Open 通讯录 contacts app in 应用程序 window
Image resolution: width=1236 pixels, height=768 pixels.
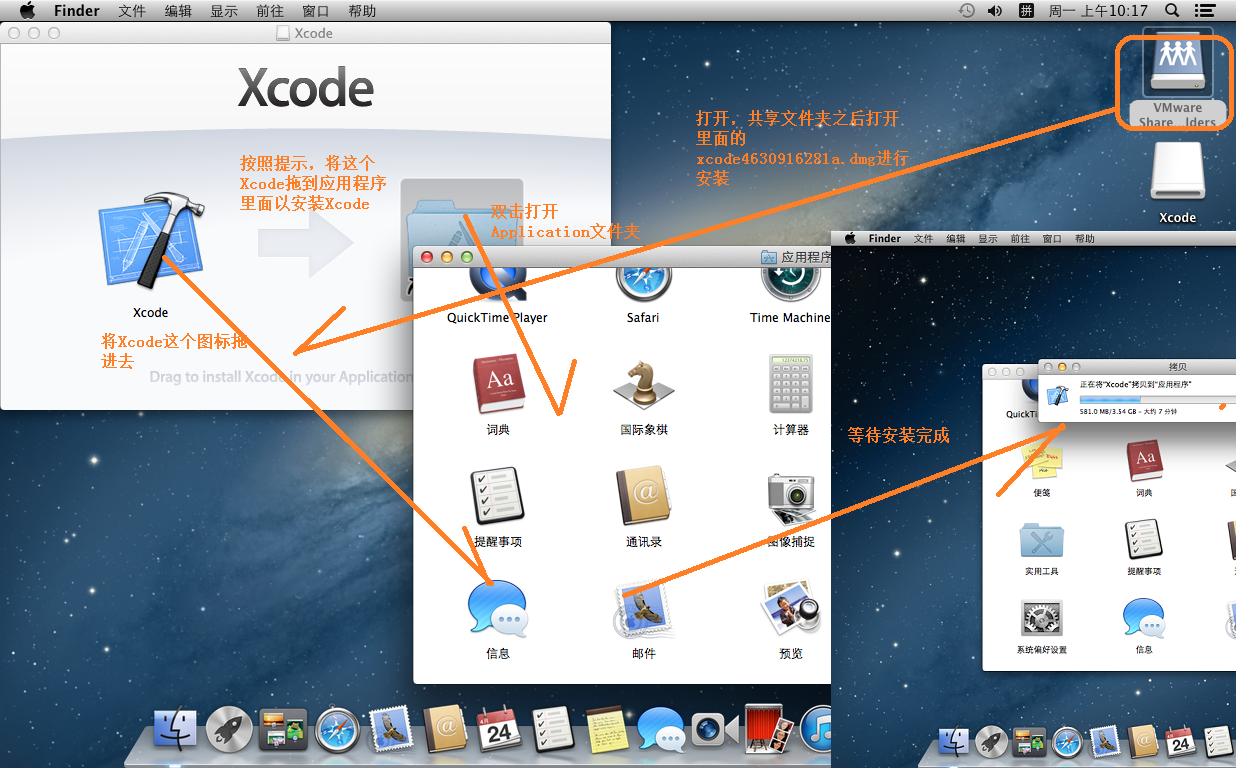click(x=643, y=496)
